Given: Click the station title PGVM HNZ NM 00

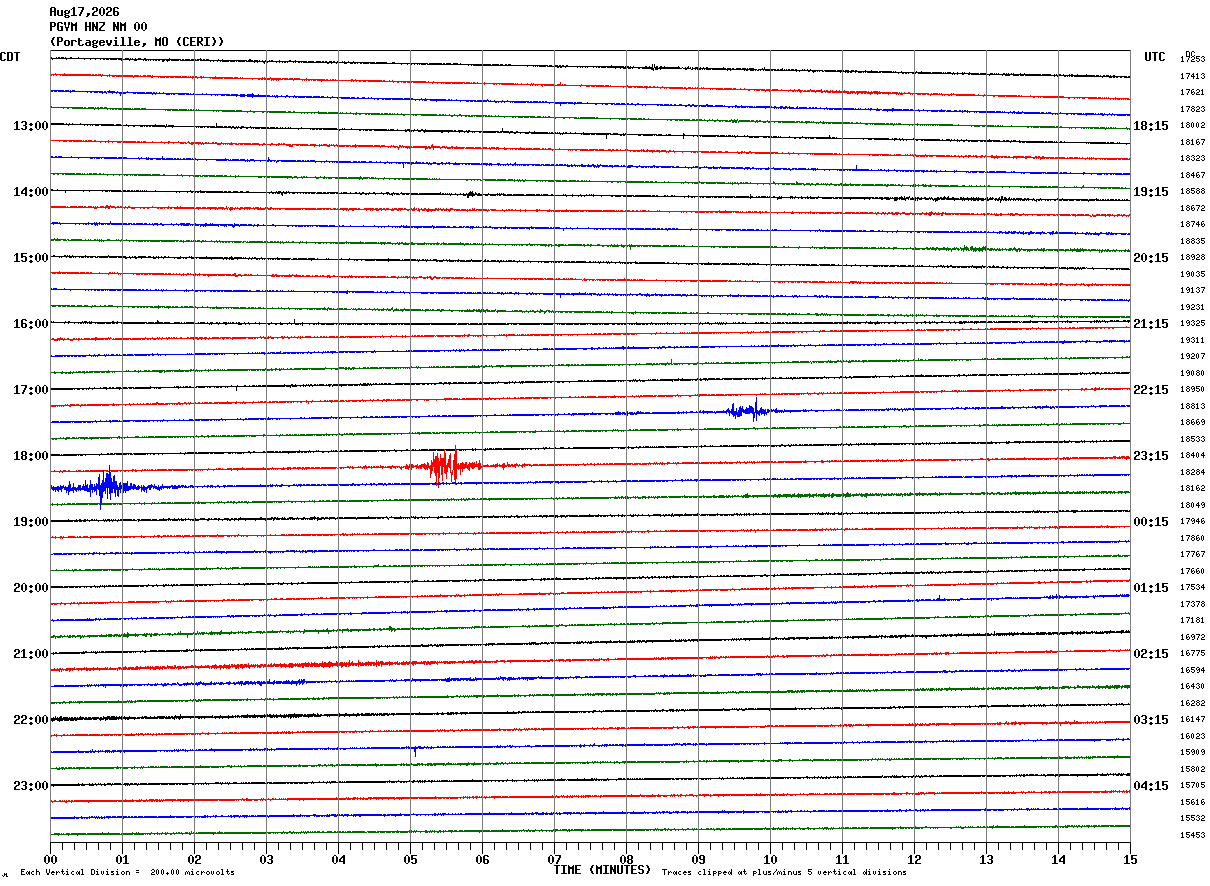Looking at the screenshot, I should [98, 27].
